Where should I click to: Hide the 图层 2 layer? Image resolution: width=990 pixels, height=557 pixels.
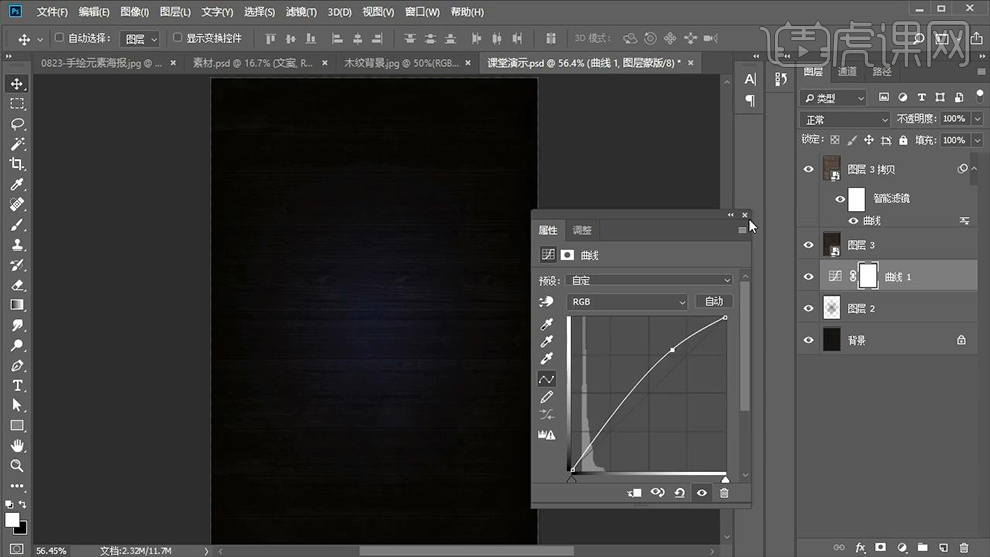809,309
